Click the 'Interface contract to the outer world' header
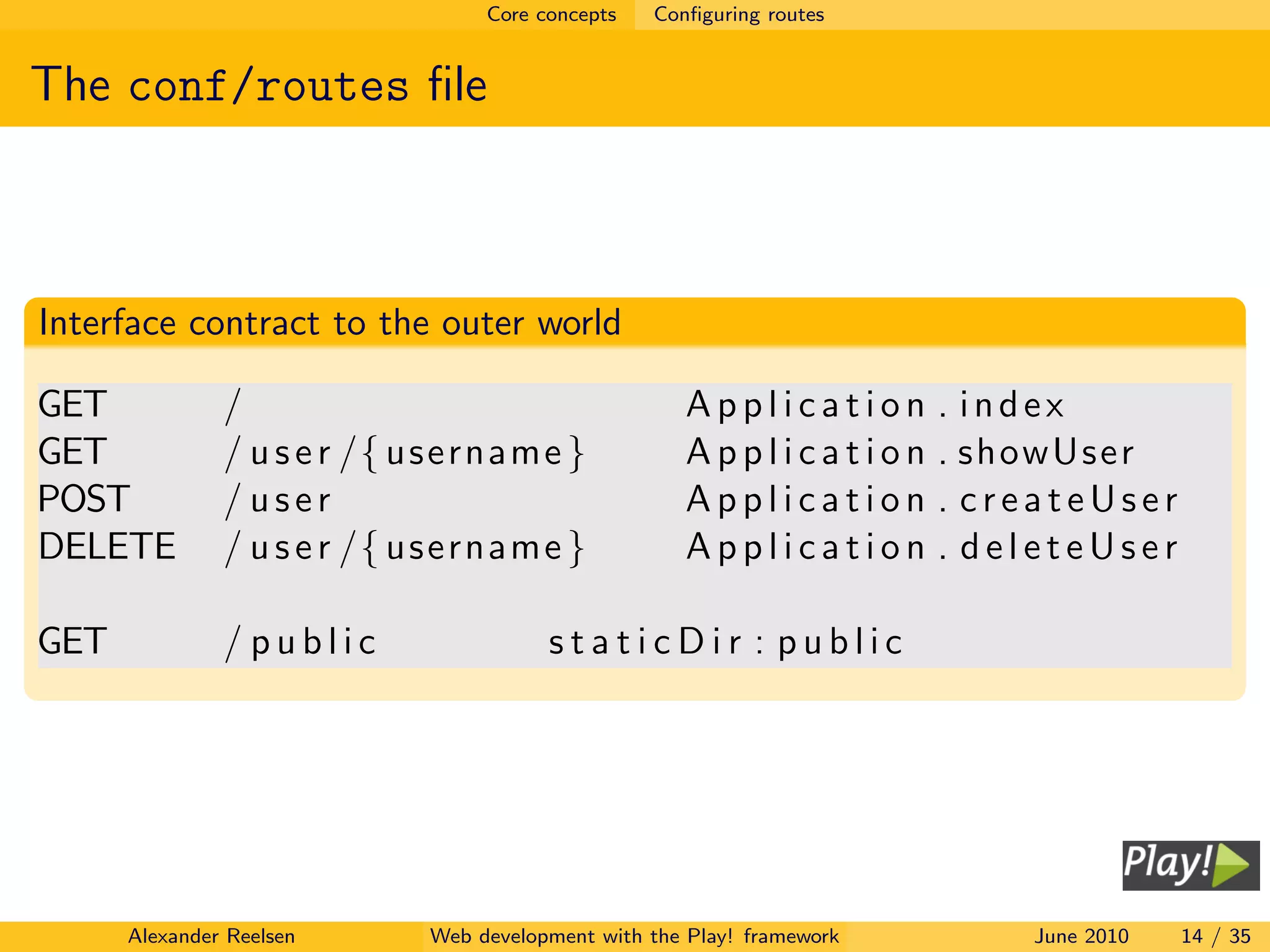Screen dimensions: 1270x952 coord(329,323)
